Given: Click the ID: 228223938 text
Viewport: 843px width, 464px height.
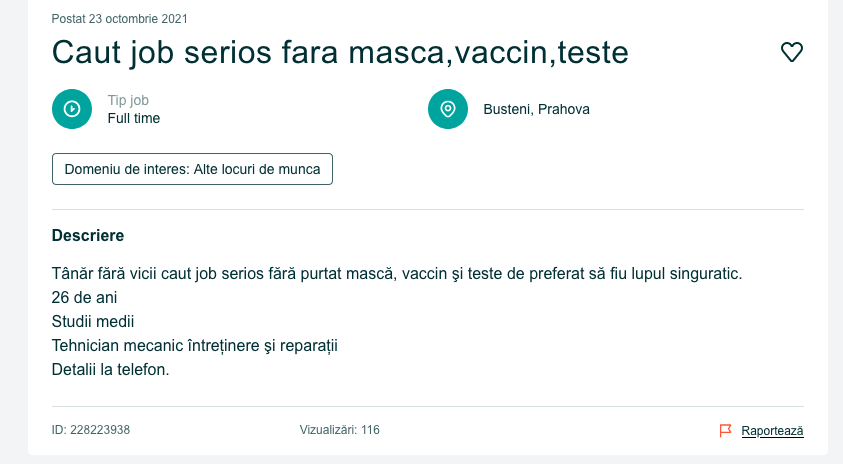Looking at the screenshot, I should (x=91, y=430).
